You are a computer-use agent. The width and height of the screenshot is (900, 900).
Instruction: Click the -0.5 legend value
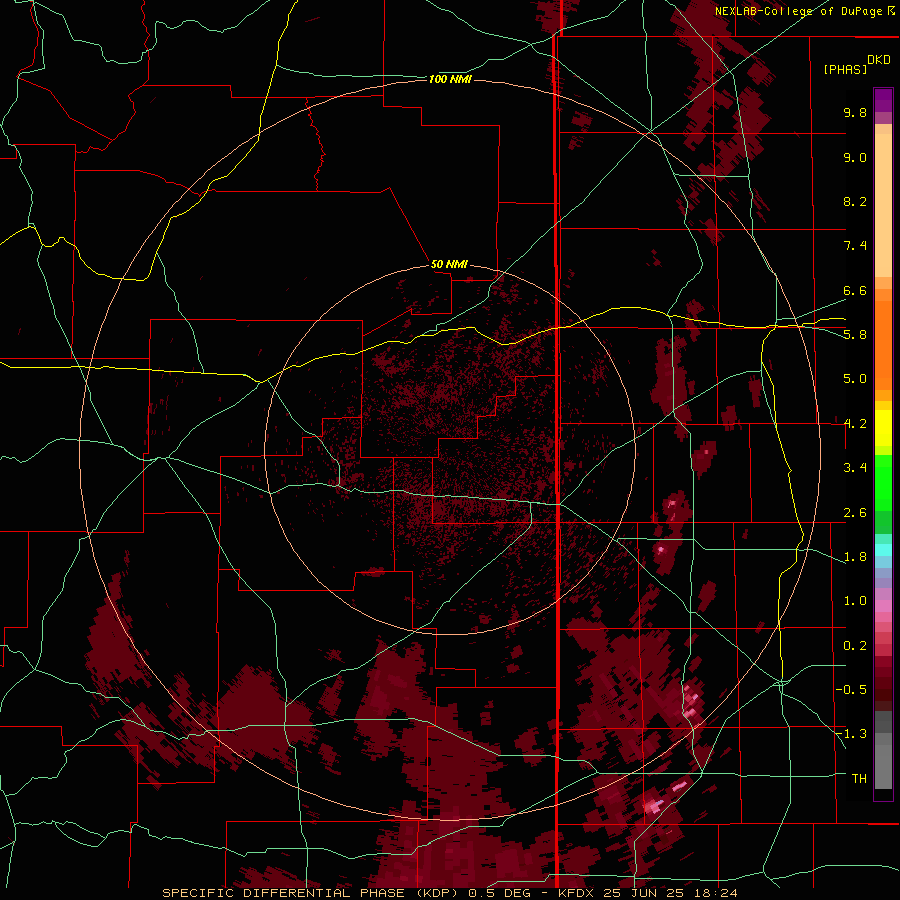tap(851, 690)
